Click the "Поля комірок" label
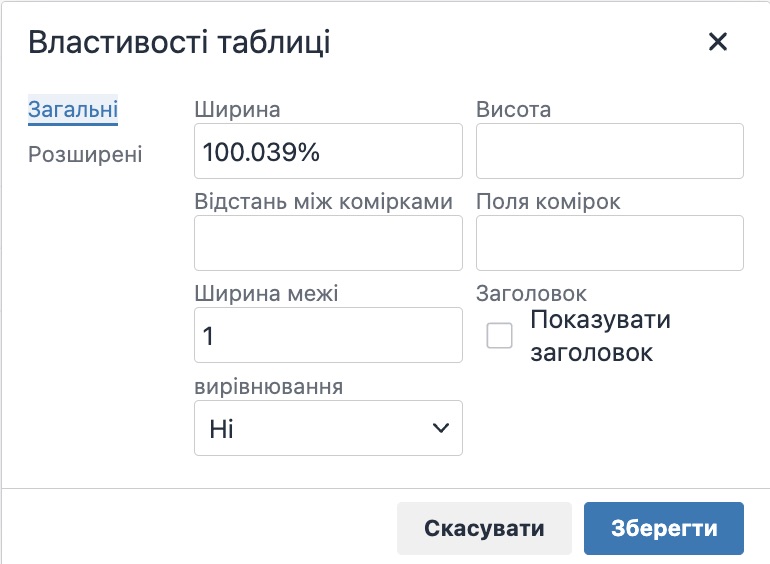The width and height of the screenshot is (770, 564). pos(549,201)
